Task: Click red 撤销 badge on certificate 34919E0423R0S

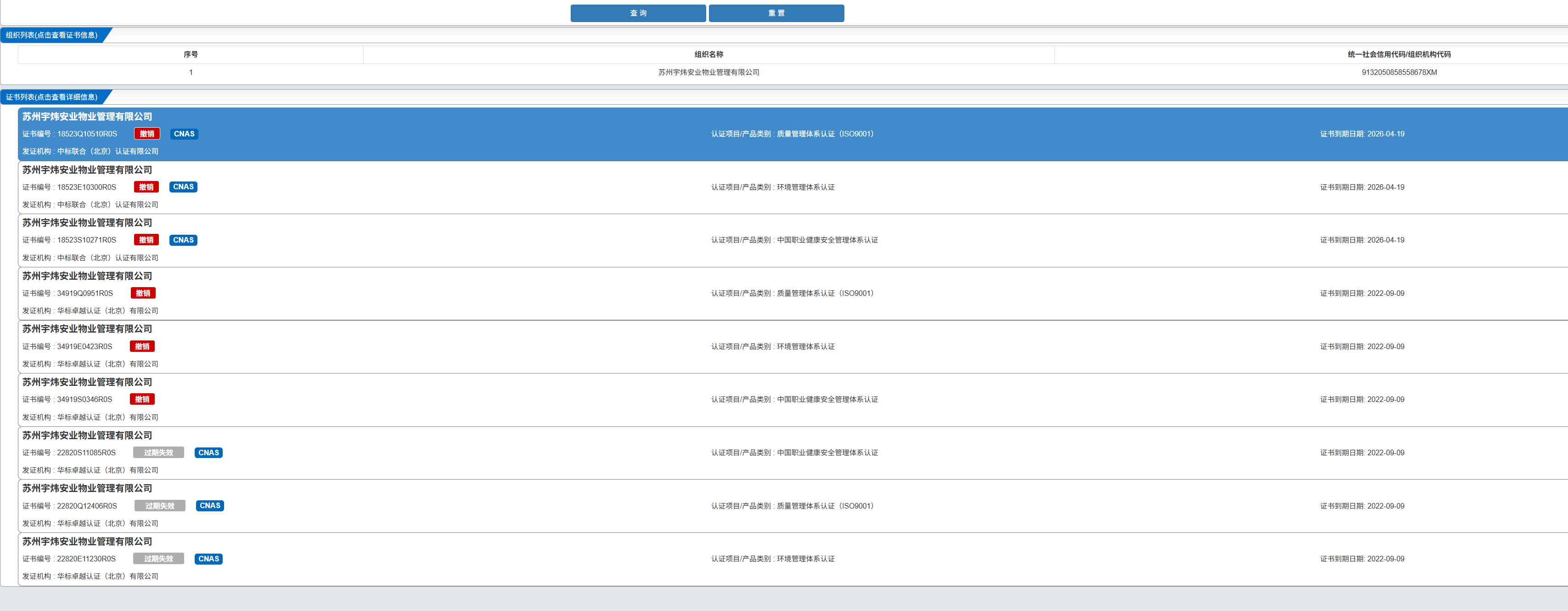Action: [x=142, y=347]
